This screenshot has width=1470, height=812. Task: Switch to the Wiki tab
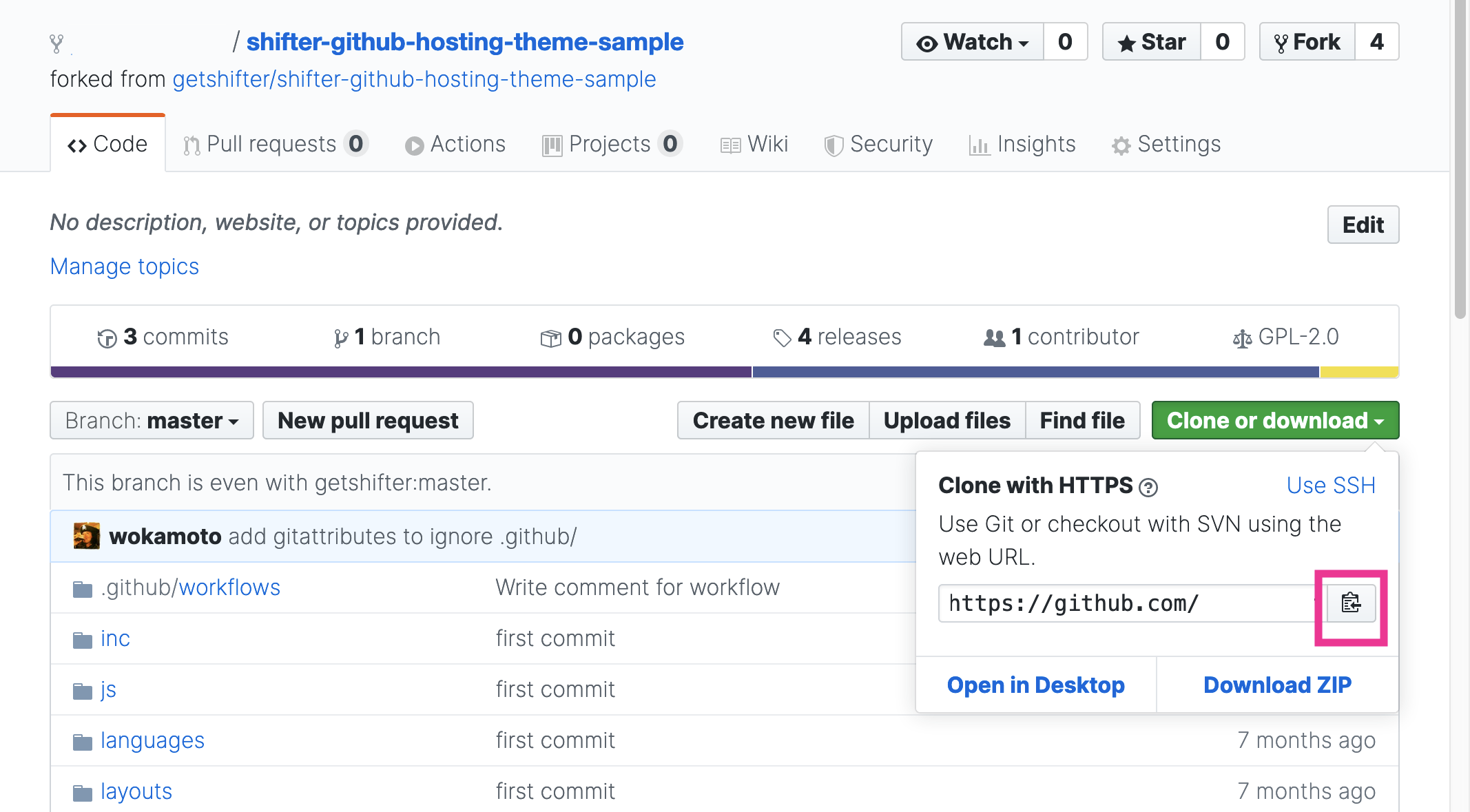pos(754,144)
